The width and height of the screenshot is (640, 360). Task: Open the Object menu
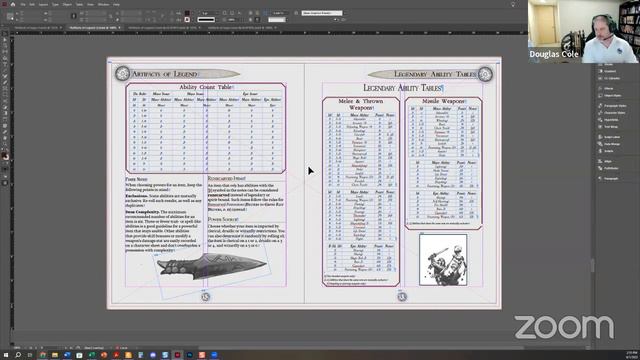click(x=67, y=4)
